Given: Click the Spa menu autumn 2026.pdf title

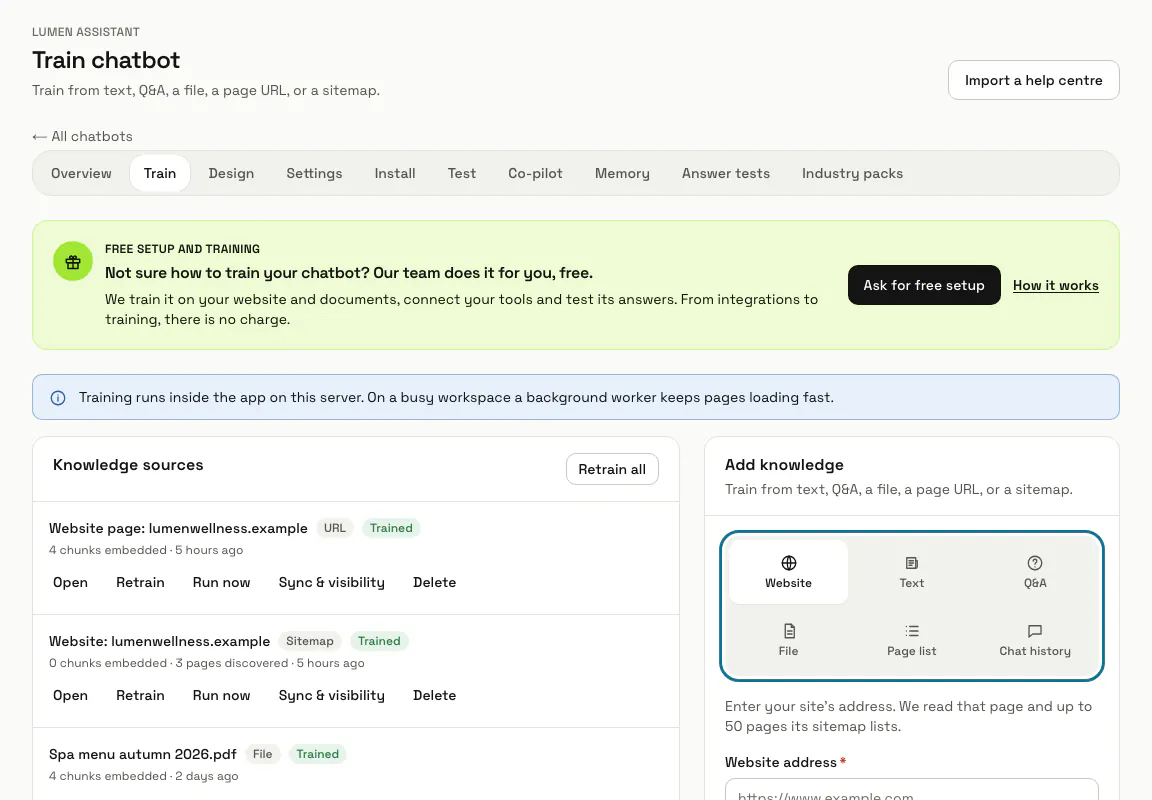Looking at the screenshot, I should [143, 754].
